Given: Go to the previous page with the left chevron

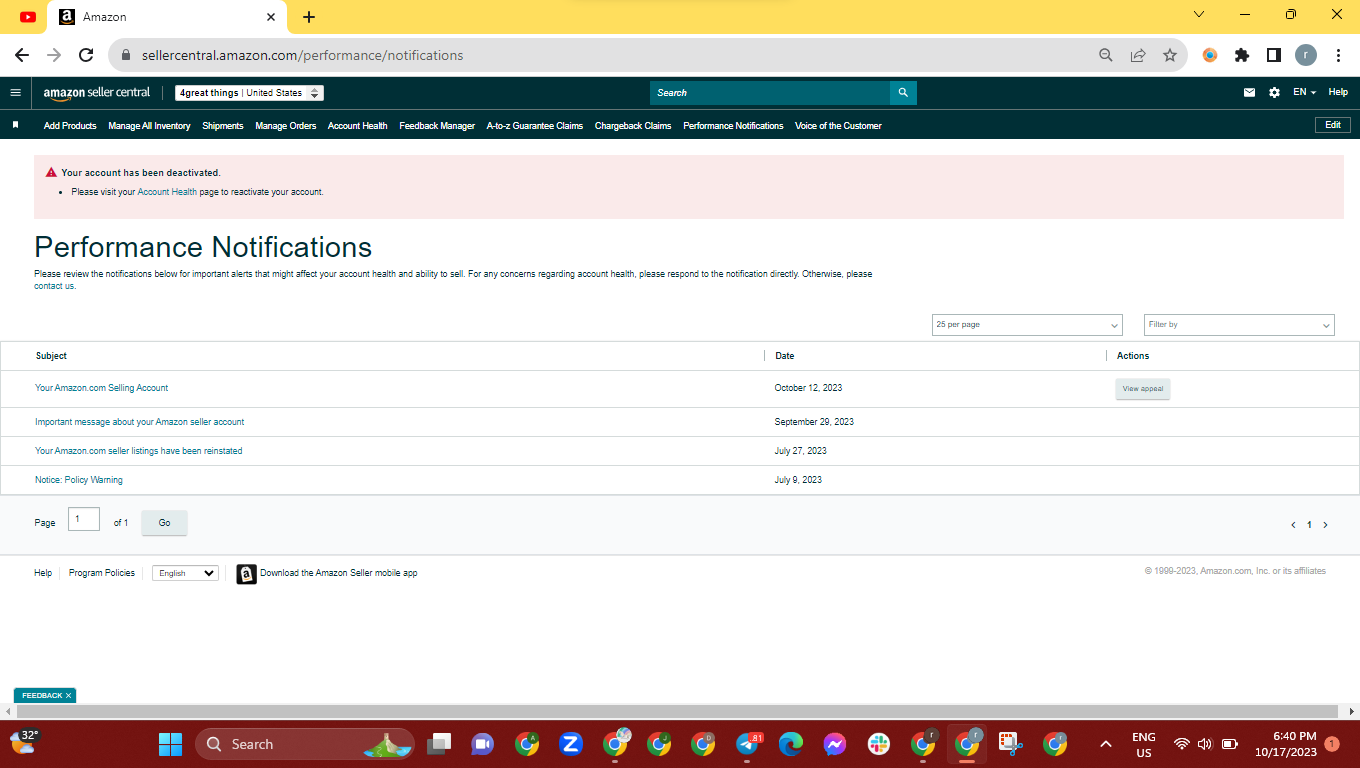Looking at the screenshot, I should coord(1293,525).
